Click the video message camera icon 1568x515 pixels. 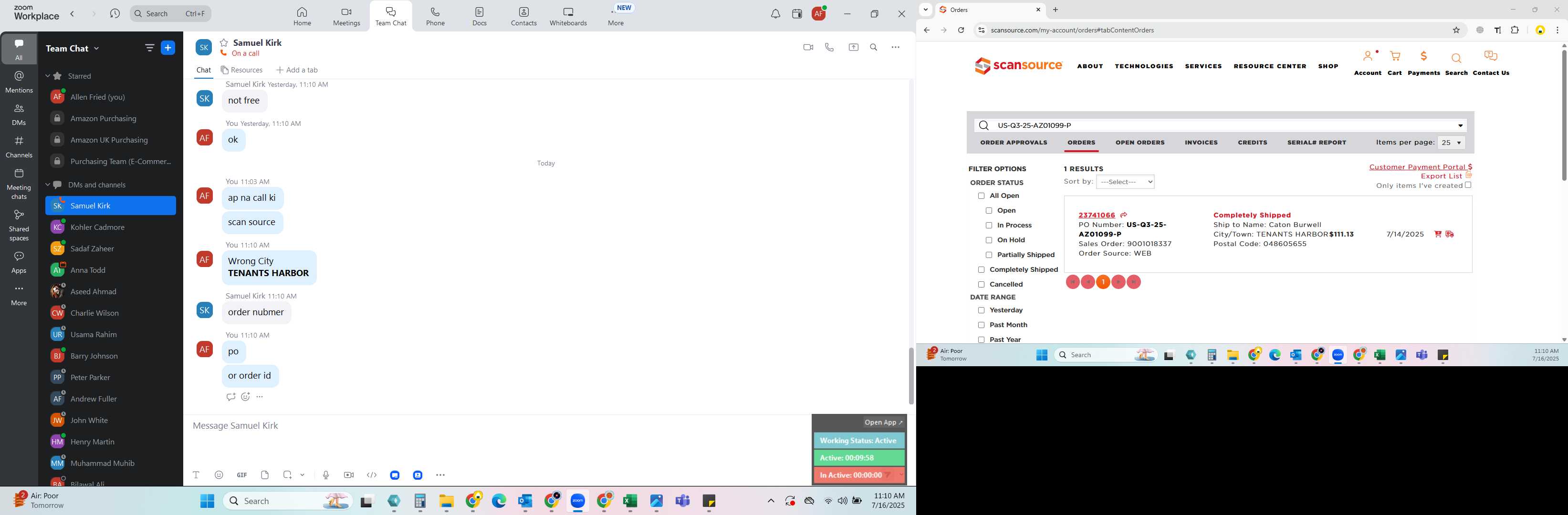[x=349, y=475]
